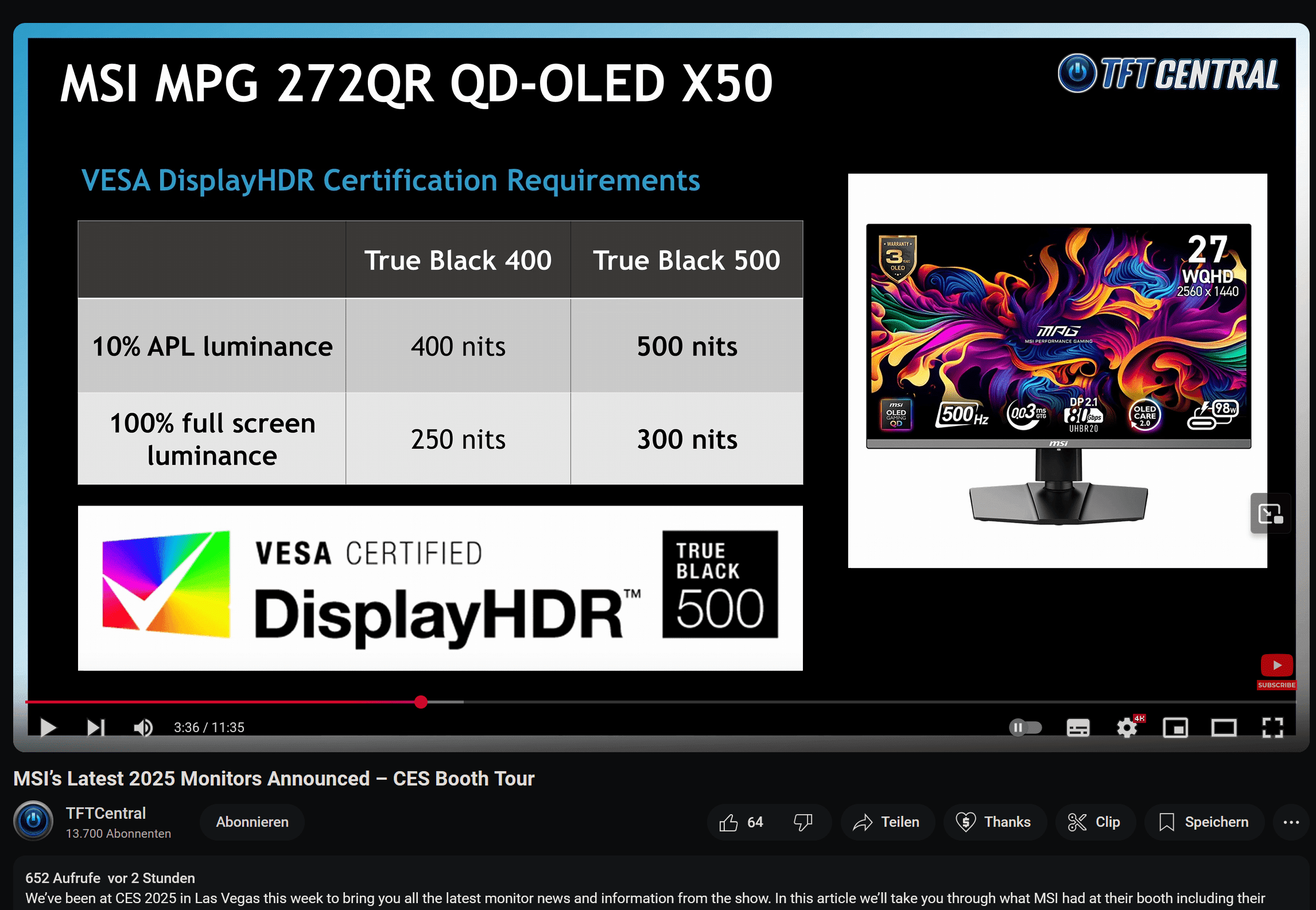Open the TFTCentral channel avatar
This screenshot has height=910, width=1316.
point(33,821)
